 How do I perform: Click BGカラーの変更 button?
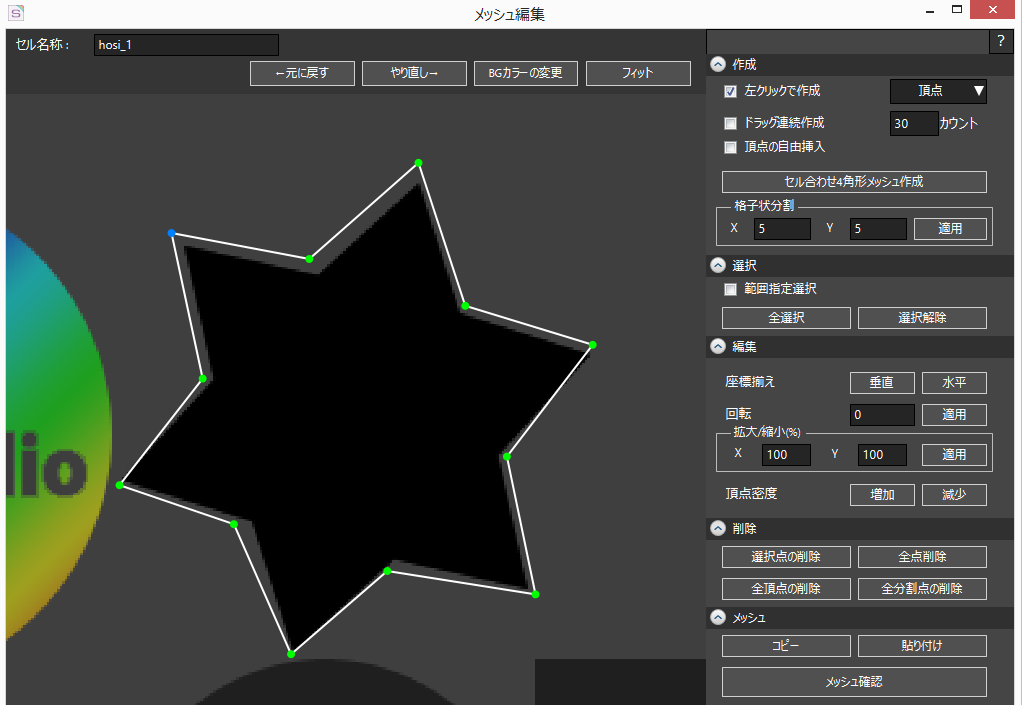(526, 73)
